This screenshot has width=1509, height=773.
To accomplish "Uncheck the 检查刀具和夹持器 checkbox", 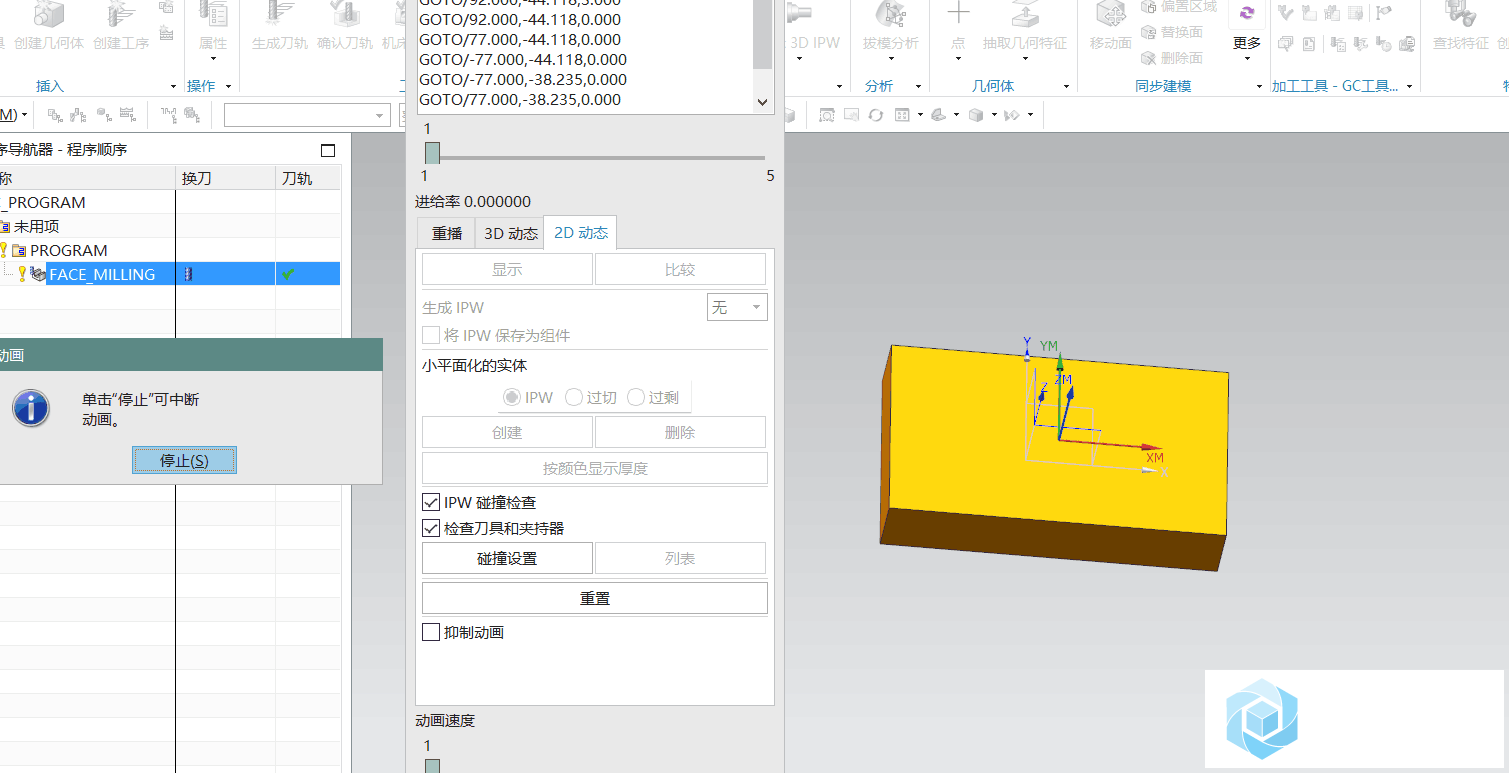I will pos(431,529).
